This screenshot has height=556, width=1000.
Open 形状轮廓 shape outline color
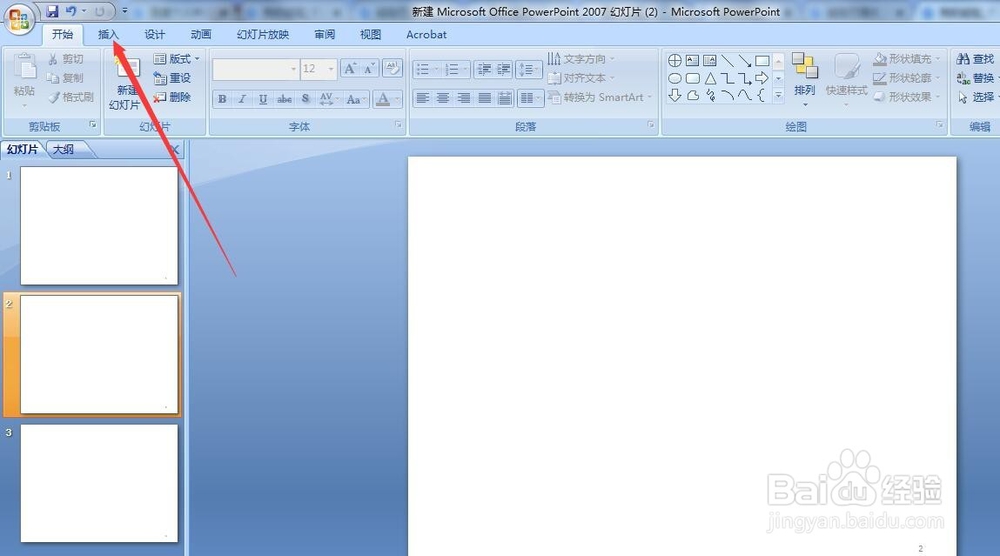pyautogui.click(x=906, y=78)
